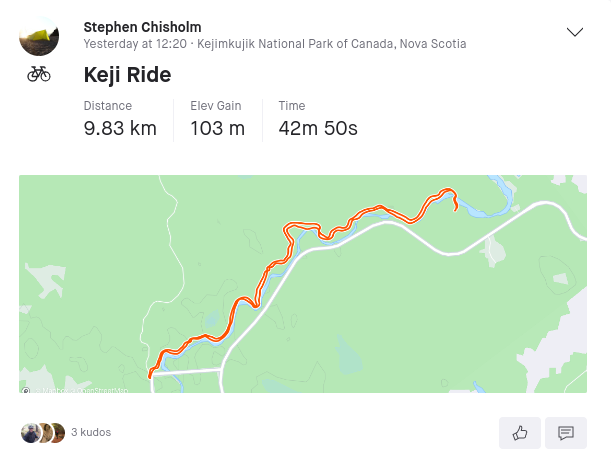Click the bicycle ride type icon
Screen dimensions: 611x463
coord(39,74)
